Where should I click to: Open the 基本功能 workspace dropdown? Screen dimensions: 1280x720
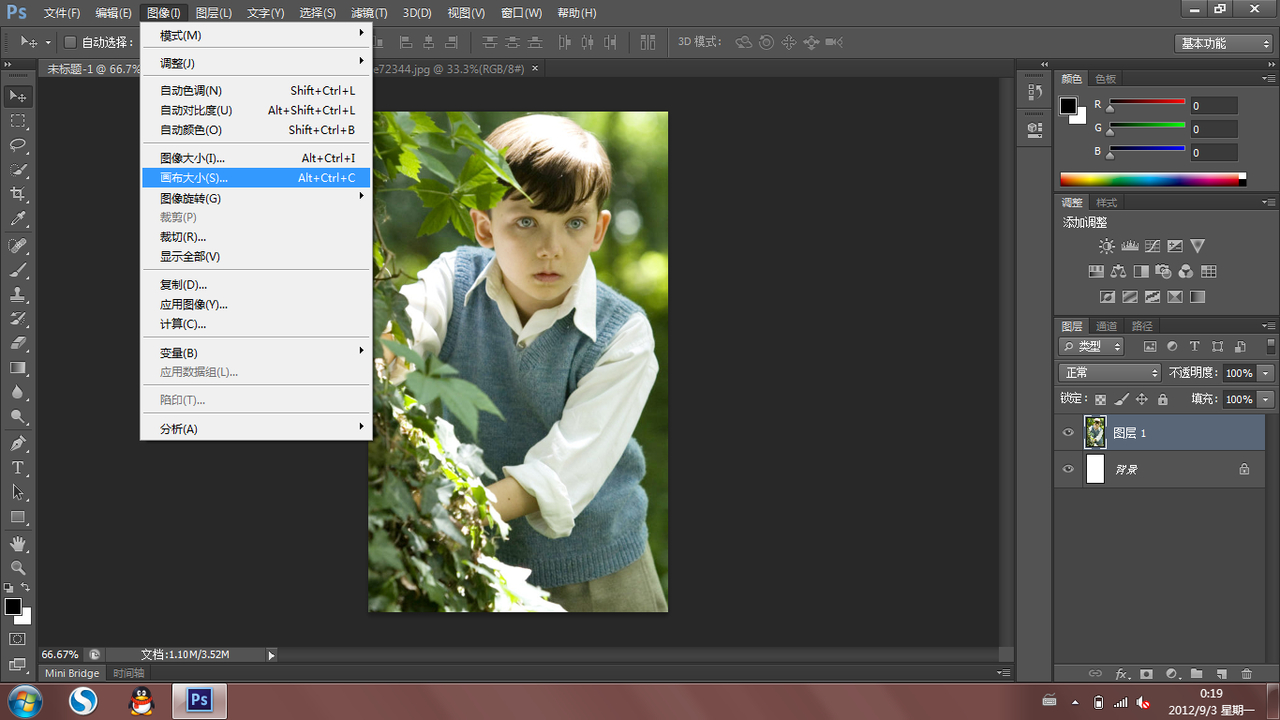[1223, 43]
